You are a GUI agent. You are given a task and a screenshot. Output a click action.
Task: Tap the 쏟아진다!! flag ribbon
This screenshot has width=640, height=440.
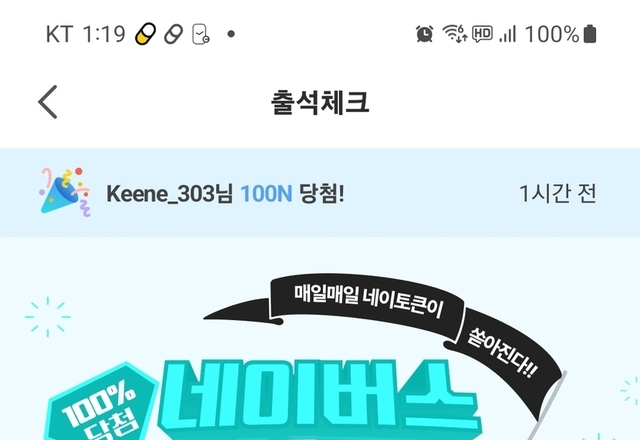tap(504, 353)
